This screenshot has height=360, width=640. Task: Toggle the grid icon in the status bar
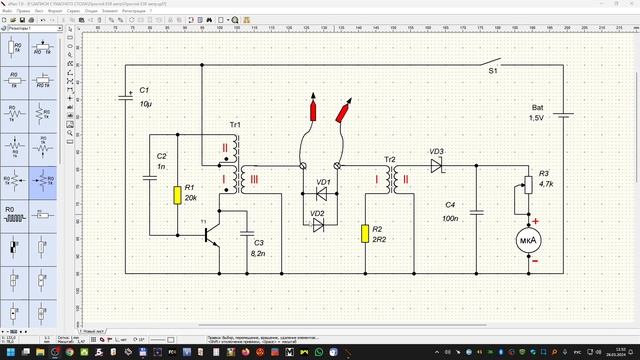coord(93,340)
